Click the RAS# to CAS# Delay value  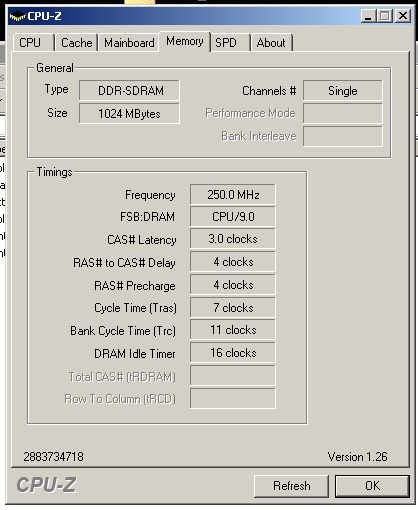click(233, 262)
